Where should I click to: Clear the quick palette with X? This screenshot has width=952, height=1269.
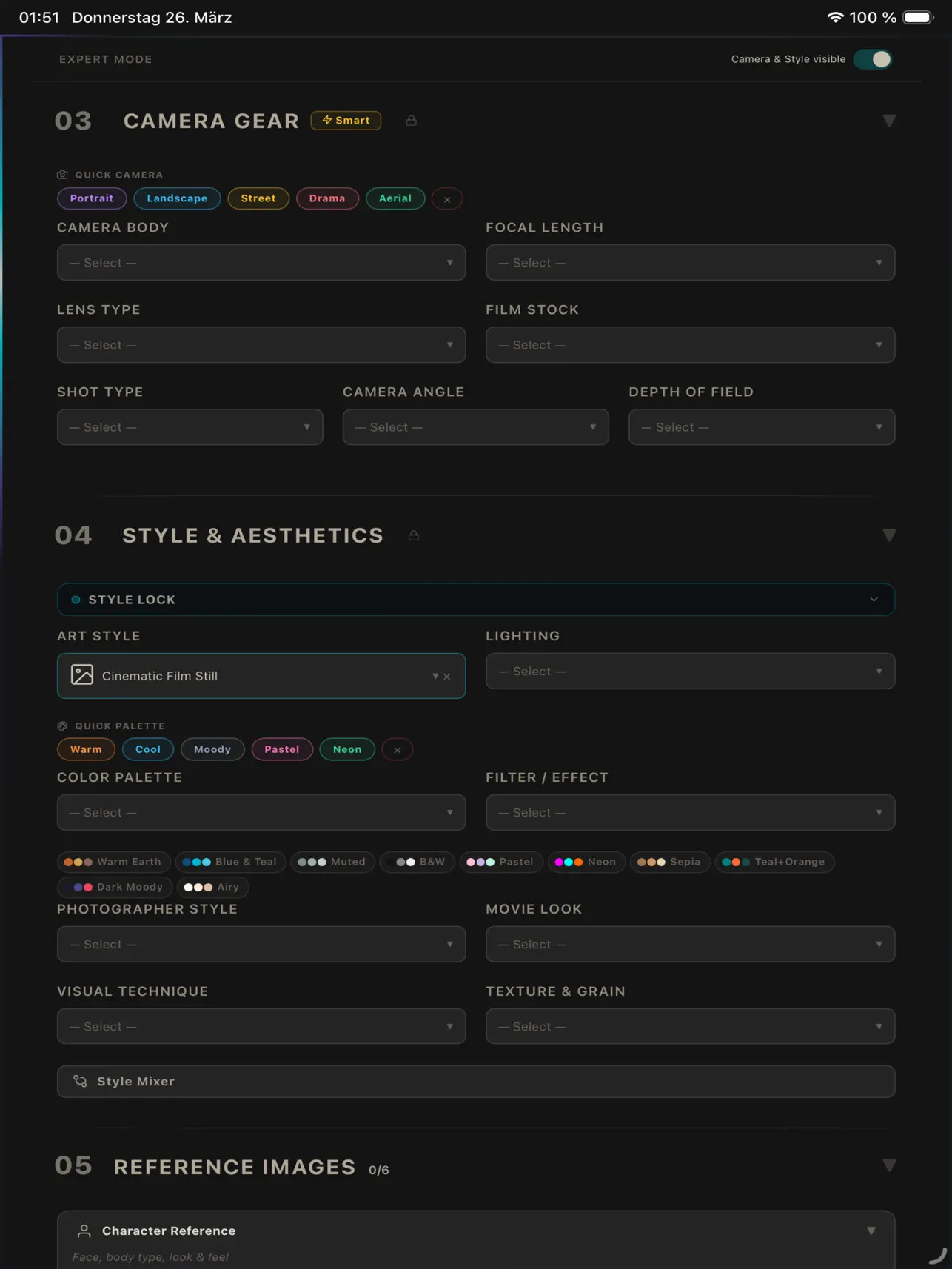pos(398,750)
